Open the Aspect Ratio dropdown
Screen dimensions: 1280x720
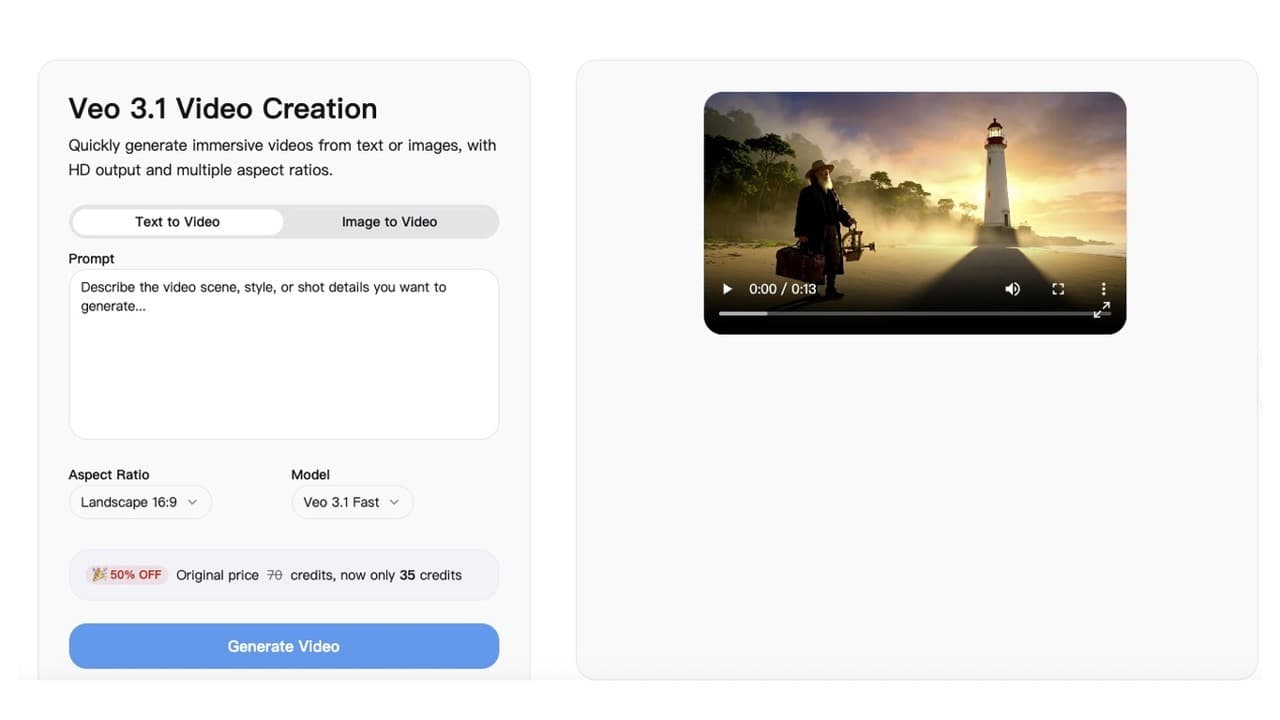coord(140,502)
